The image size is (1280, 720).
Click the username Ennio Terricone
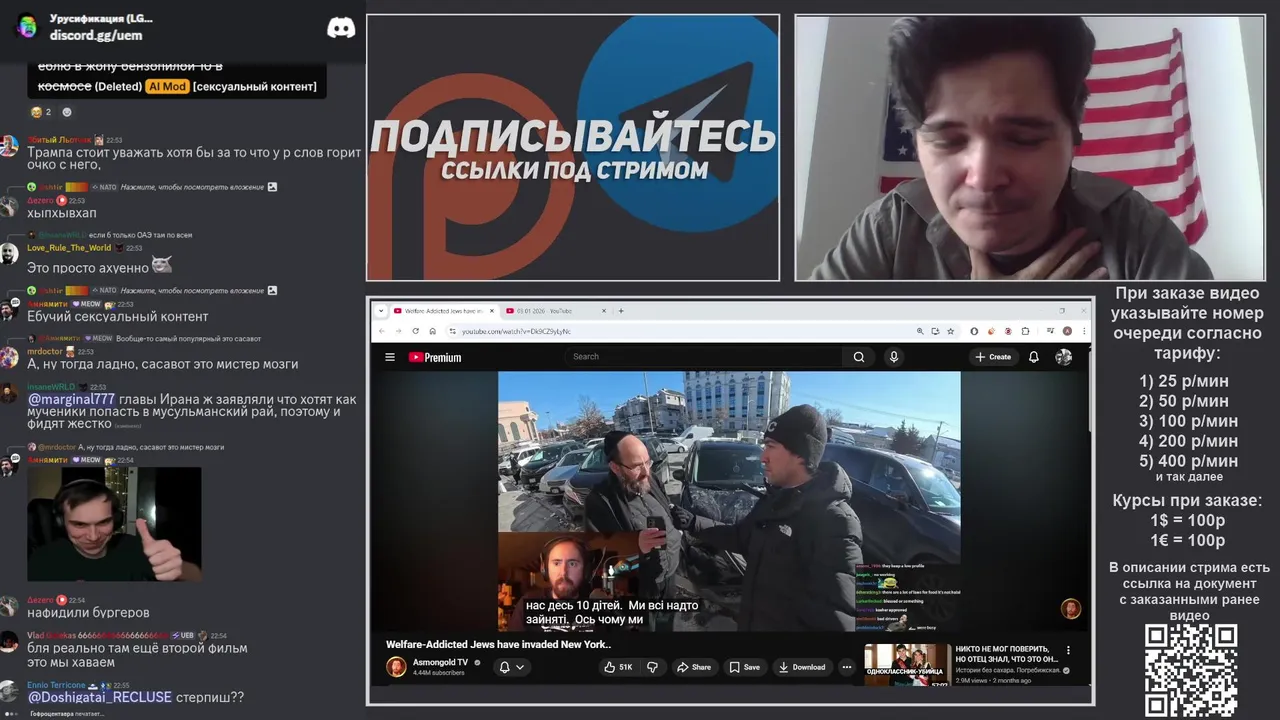point(56,685)
